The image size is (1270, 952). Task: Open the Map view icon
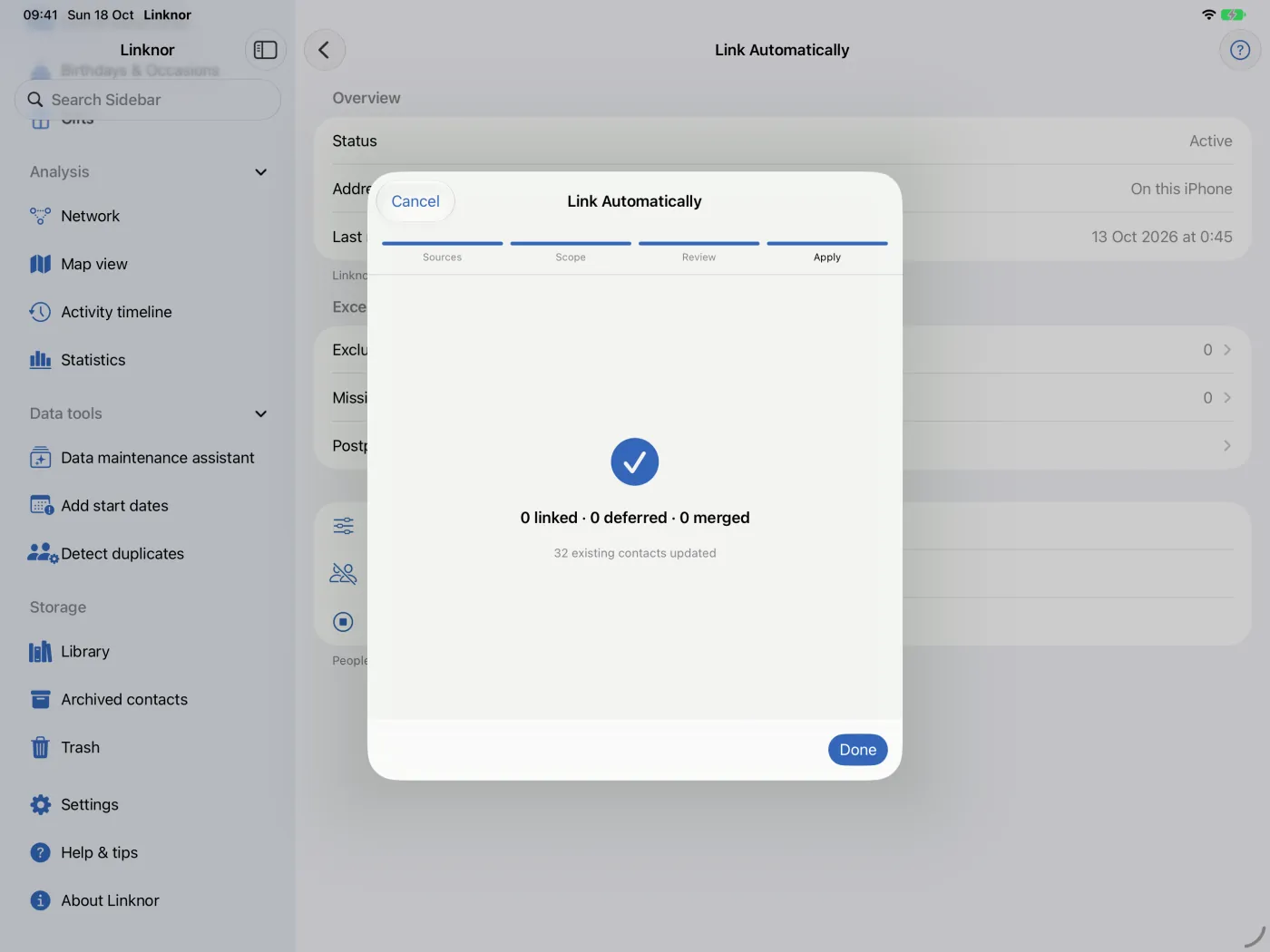click(40, 264)
